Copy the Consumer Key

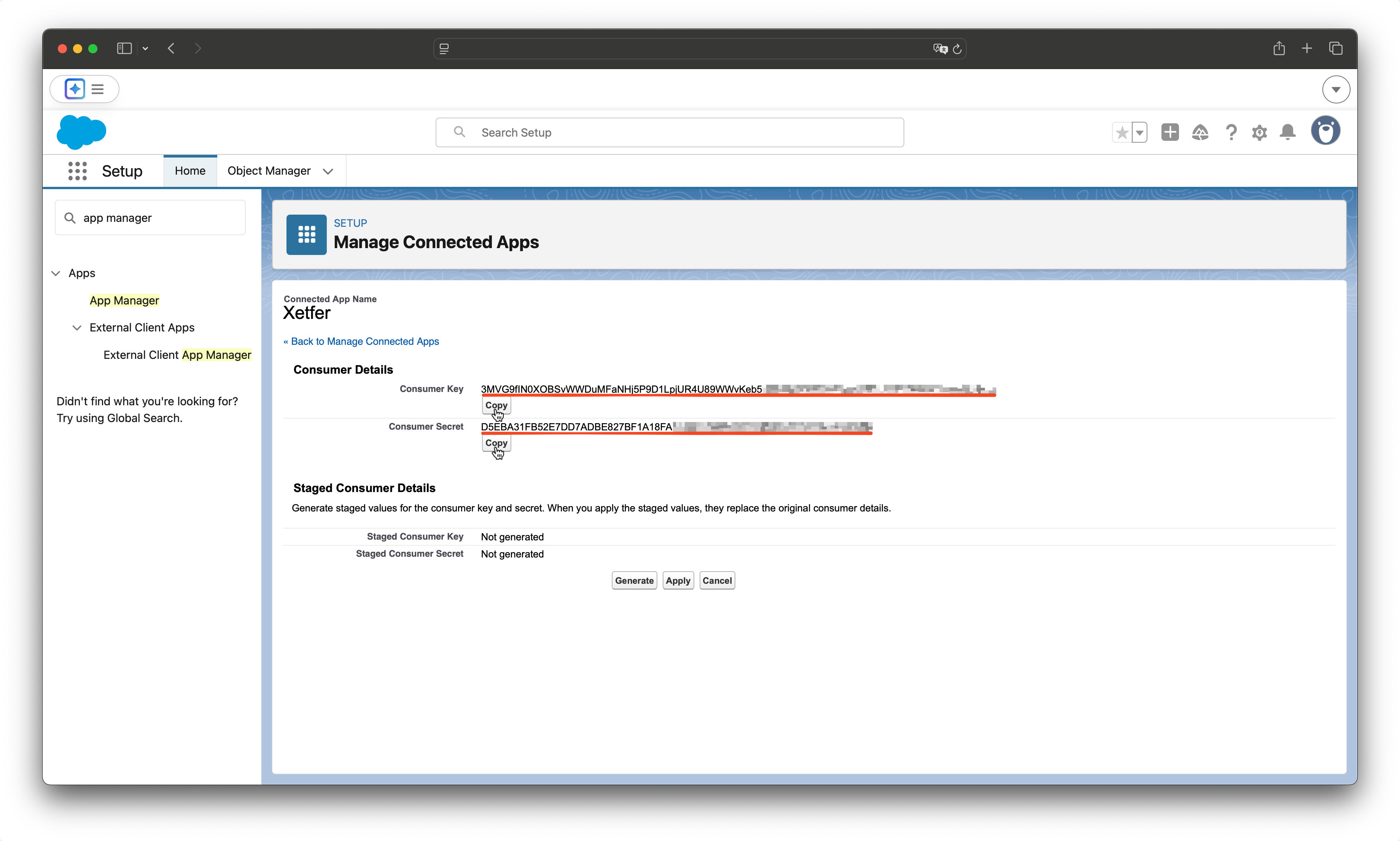pyautogui.click(x=496, y=405)
